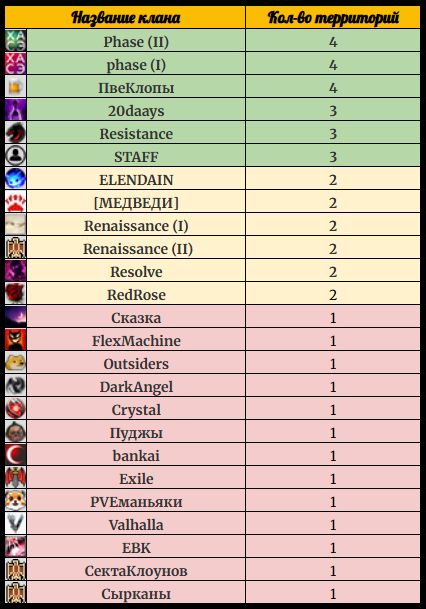Select the 20daays clan name cell
The width and height of the screenshot is (426, 609).
click(x=136, y=109)
